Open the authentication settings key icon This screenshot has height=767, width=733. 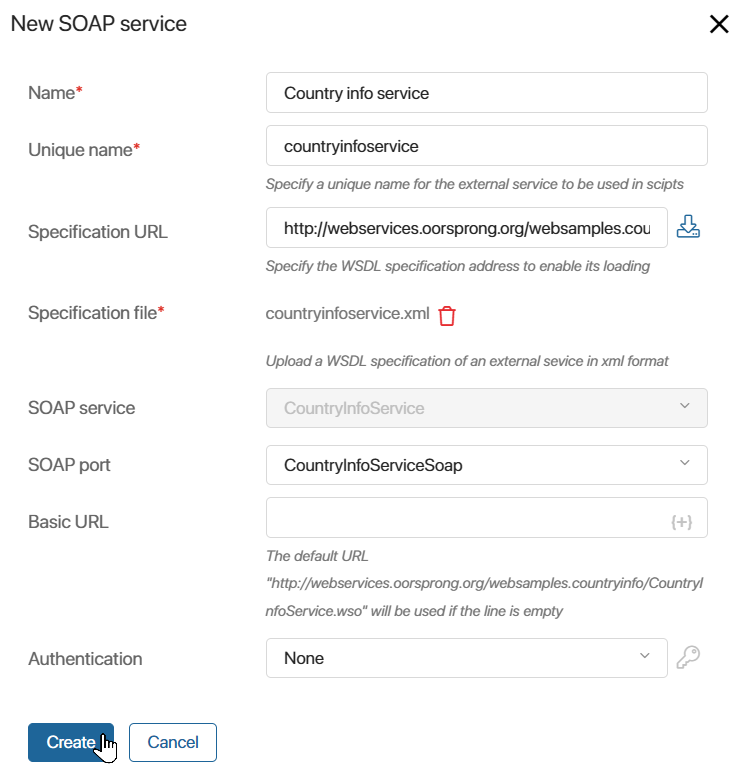[688, 657]
